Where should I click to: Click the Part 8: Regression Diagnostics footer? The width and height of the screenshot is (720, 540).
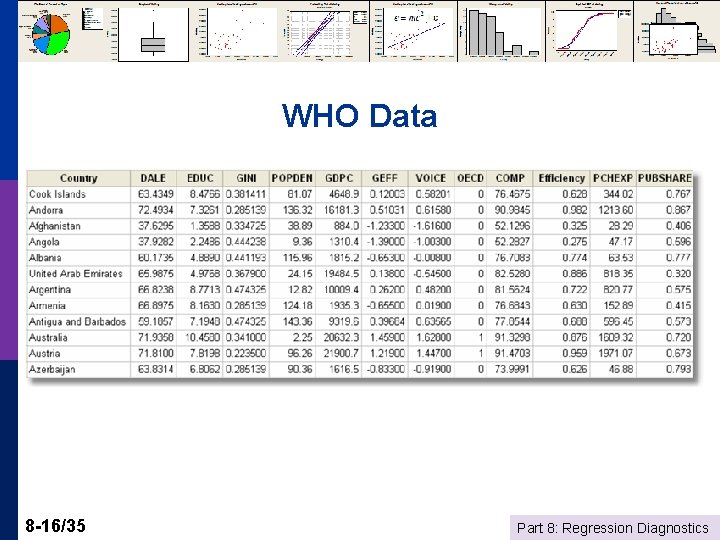tap(613, 528)
